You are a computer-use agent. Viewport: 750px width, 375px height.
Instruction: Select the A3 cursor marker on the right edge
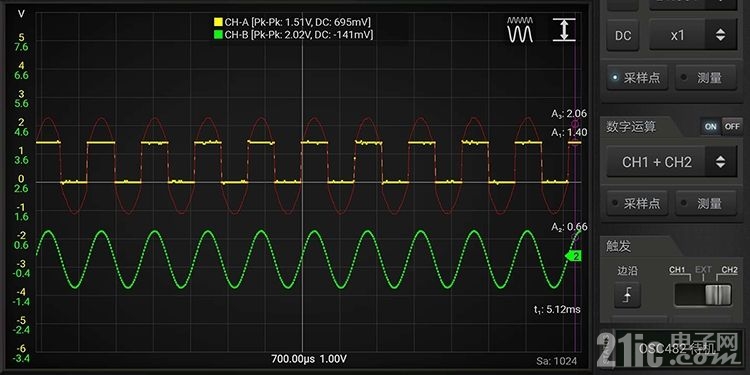574,123
